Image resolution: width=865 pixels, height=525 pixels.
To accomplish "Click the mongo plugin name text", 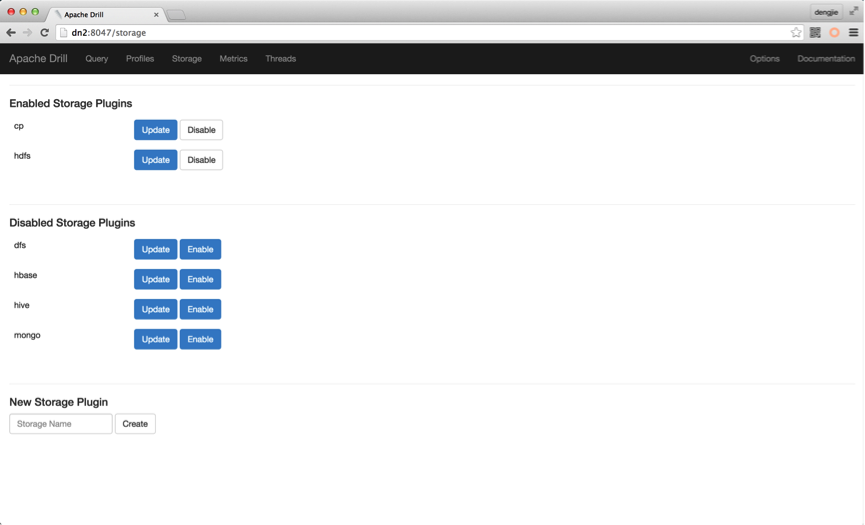I will 27,335.
